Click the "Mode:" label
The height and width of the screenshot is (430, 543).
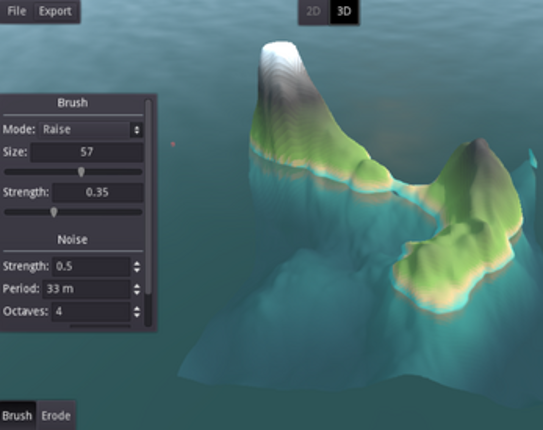pyautogui.click(x=19, y=129)
